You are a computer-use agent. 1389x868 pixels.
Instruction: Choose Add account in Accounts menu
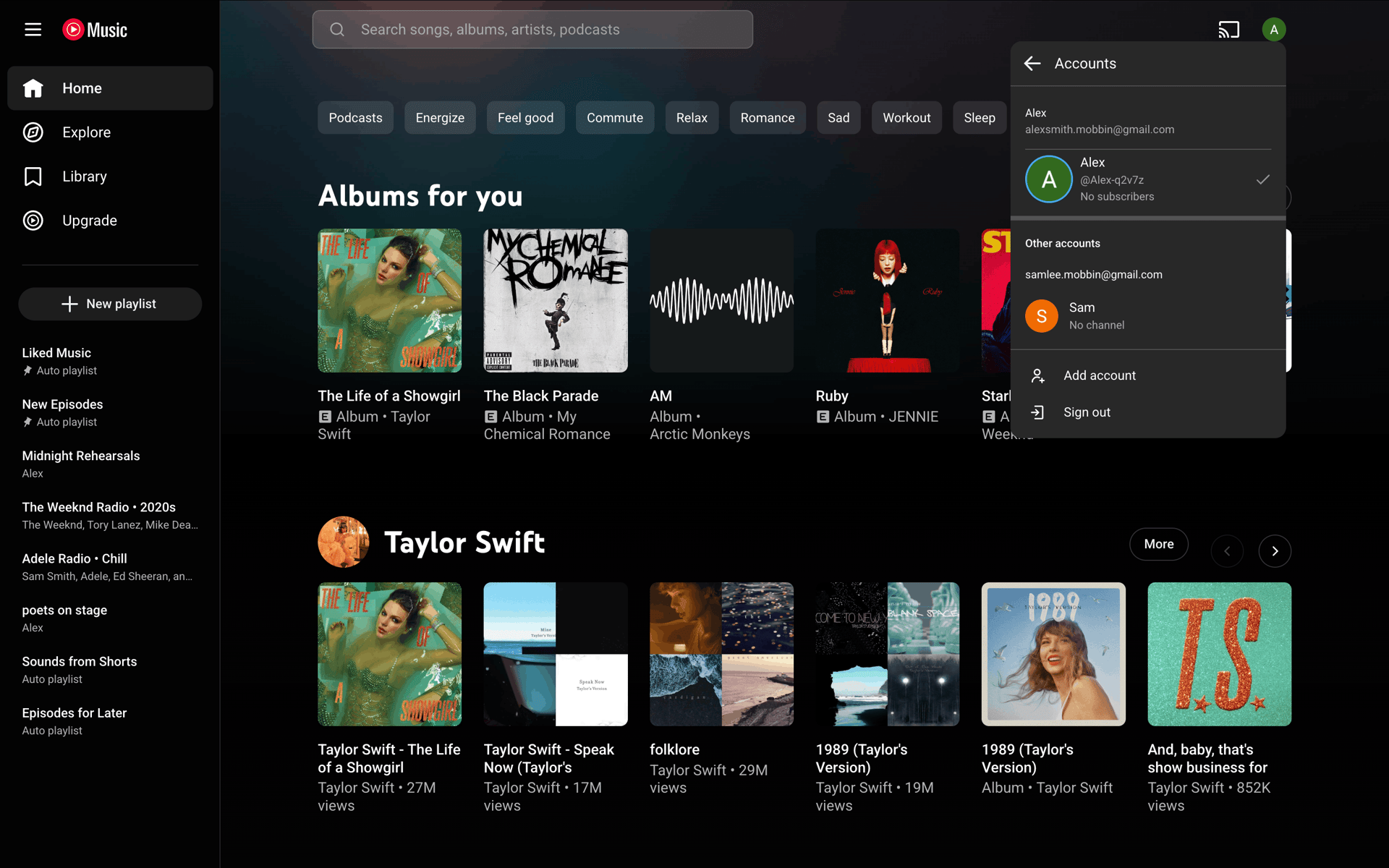pos(1148,375)
